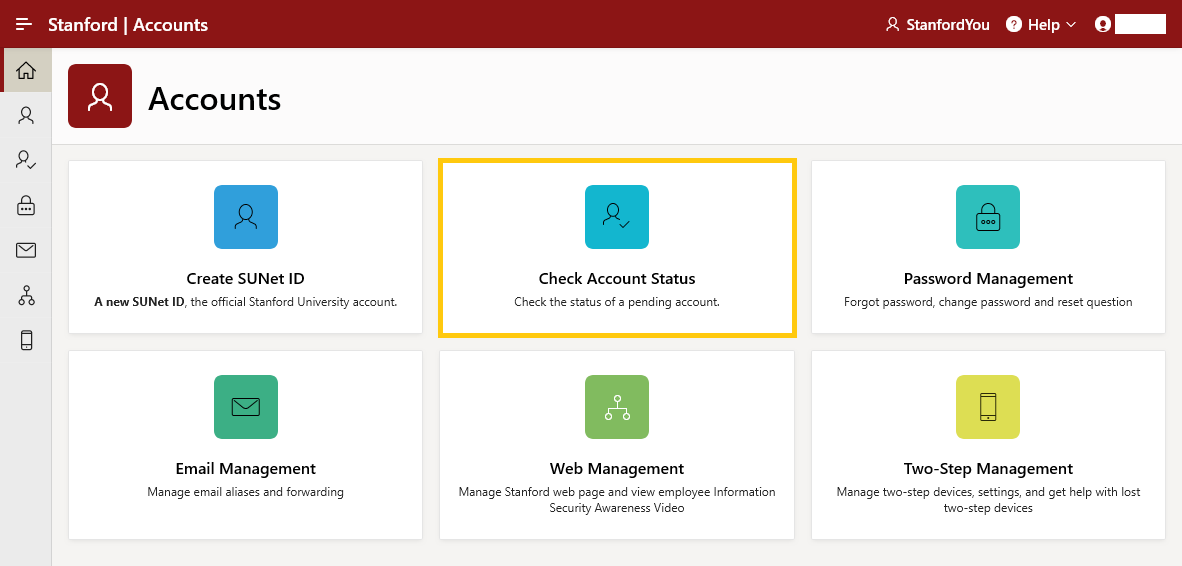This screenshot has height=566, width=1182.
Task: Click the teal Password Management lock icon
Action: click(x=988, y=217)
